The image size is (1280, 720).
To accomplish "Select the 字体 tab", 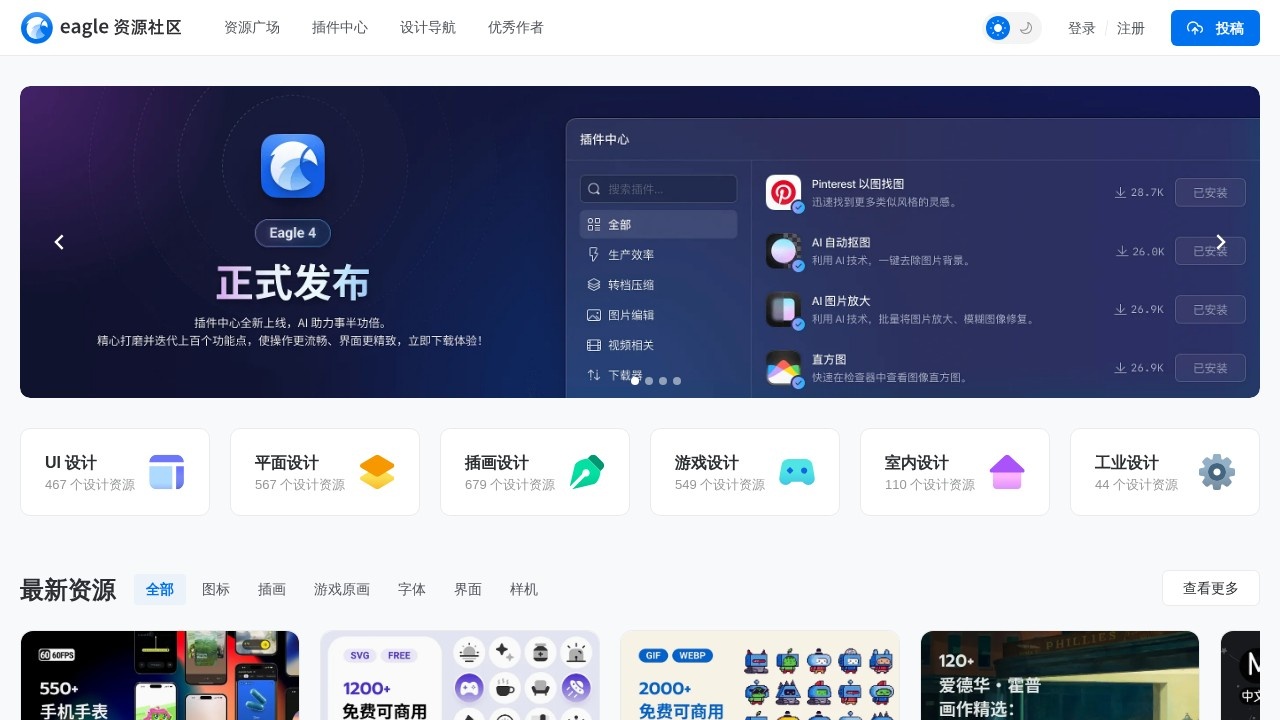I will pos(412,589).
